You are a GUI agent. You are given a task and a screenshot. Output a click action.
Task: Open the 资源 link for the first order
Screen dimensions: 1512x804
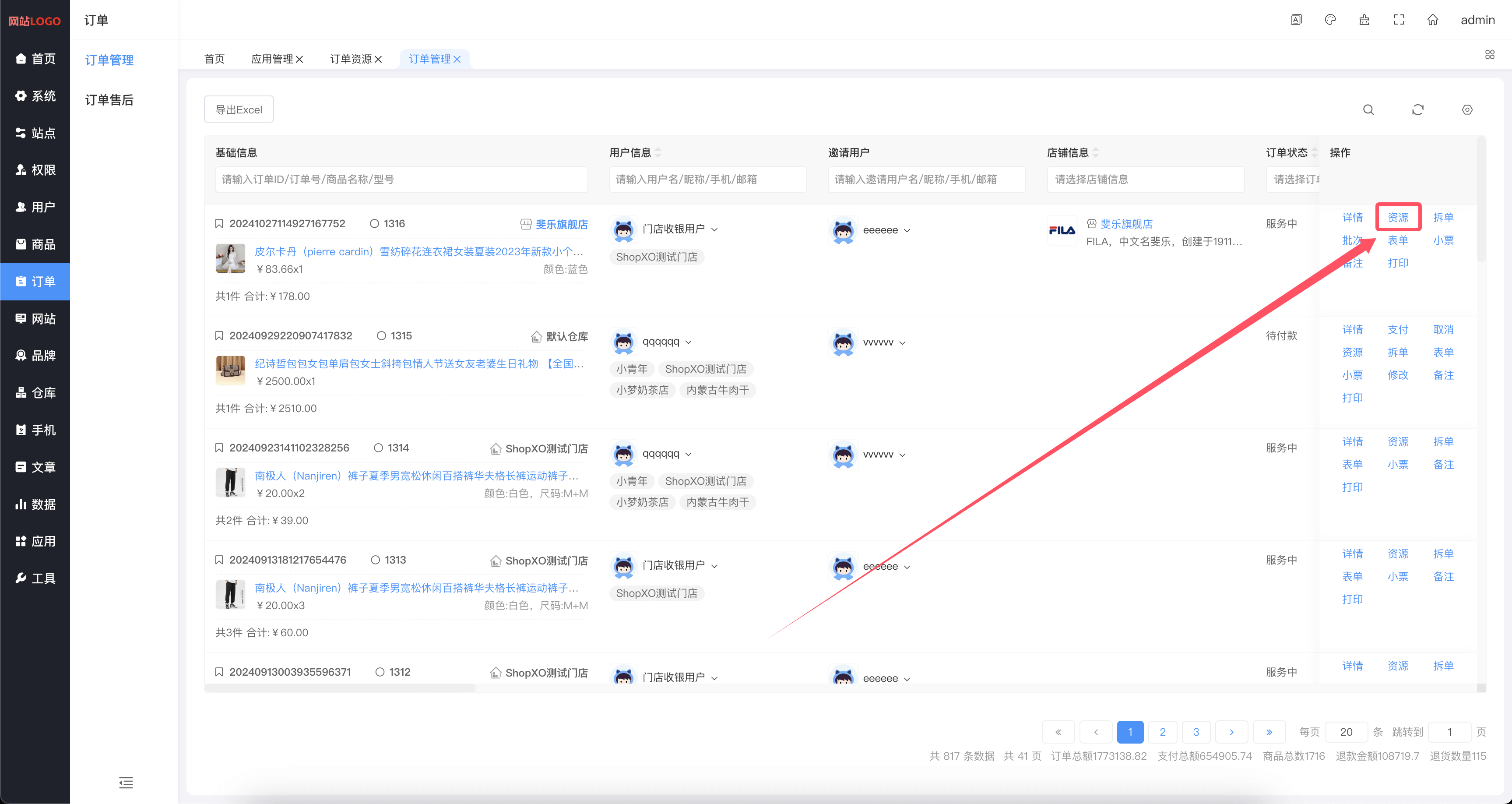point(1398,217)
